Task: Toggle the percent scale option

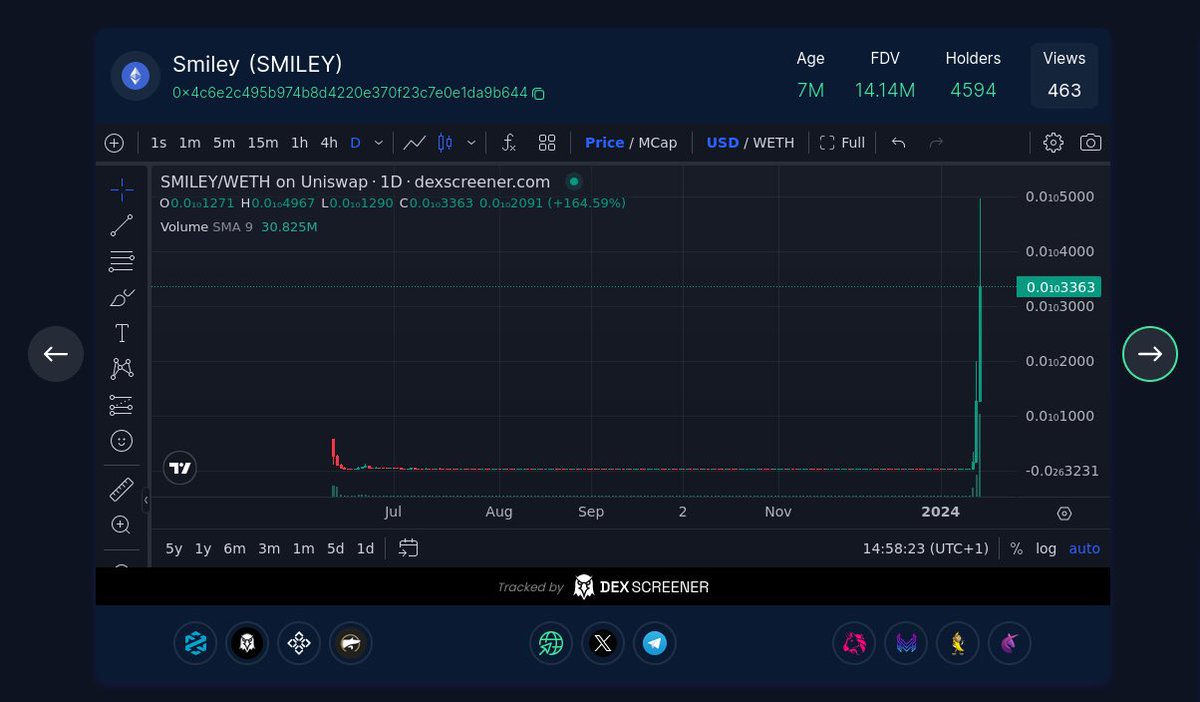Action: pyautogui.click(x=1017, y=548)
